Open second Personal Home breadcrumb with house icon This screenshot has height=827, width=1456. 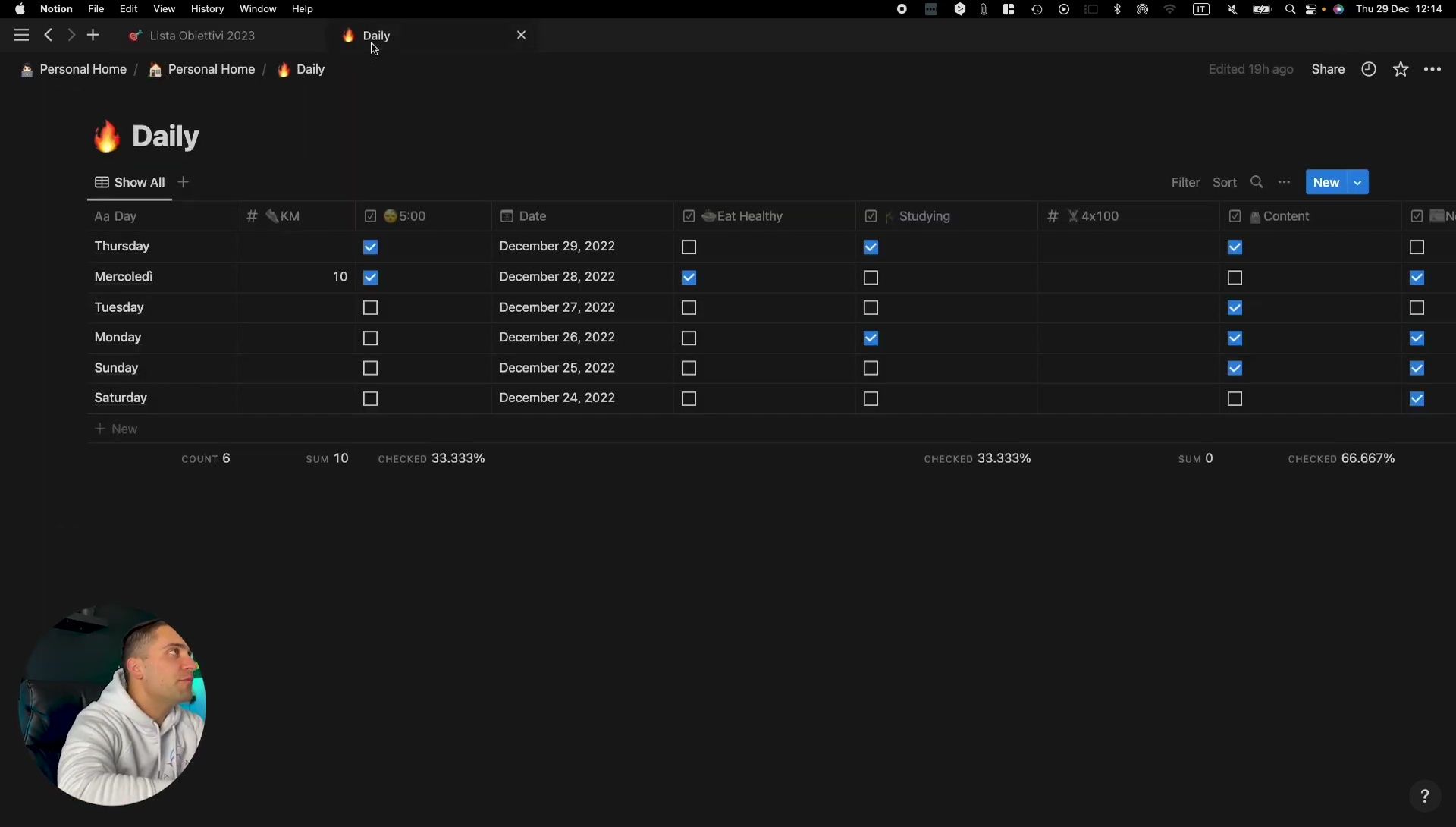pyautogui.click(x=202, y=69)
